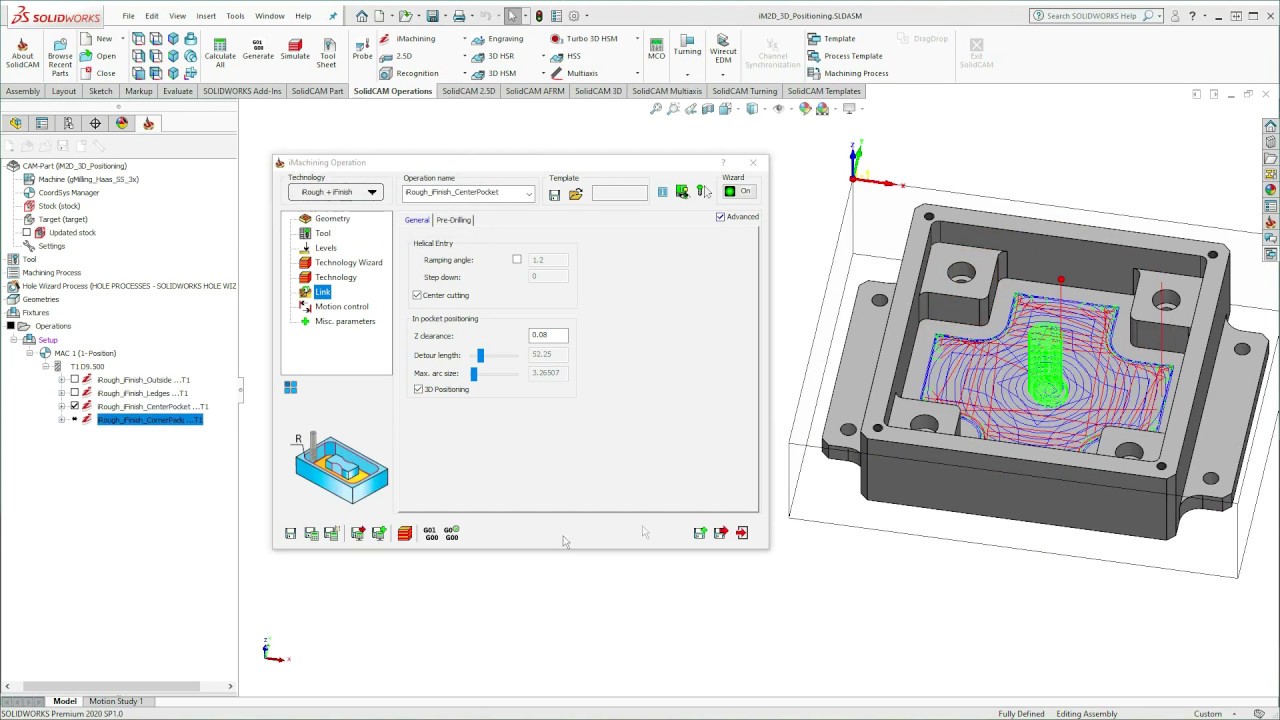Click the Search SOLIDWORKS Help box
Viewport: 1280px width, 720px height.
(x=1096, y=16)
